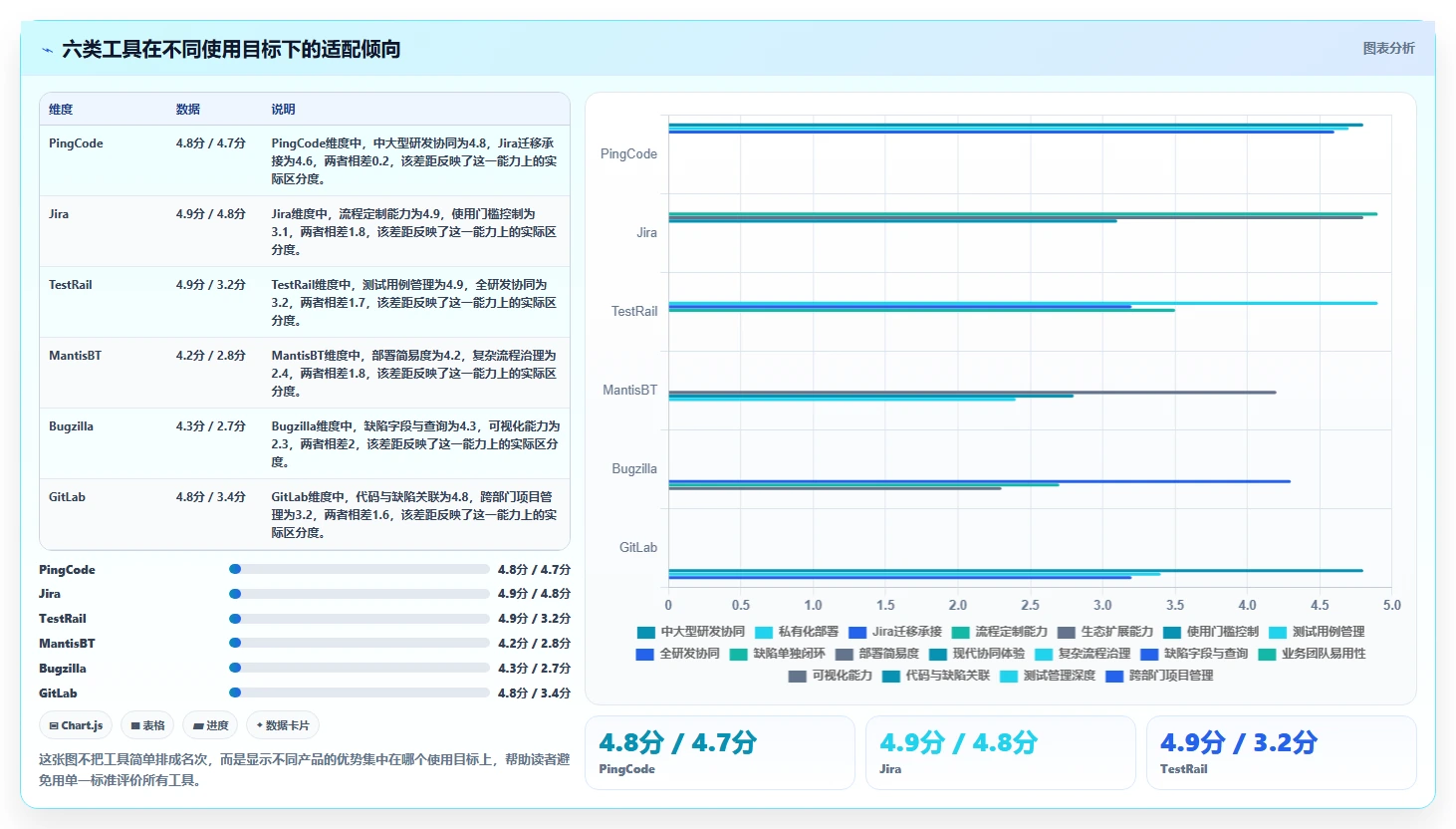
Task: Click the summary paragraph below the tag pills
Action: 304,769
